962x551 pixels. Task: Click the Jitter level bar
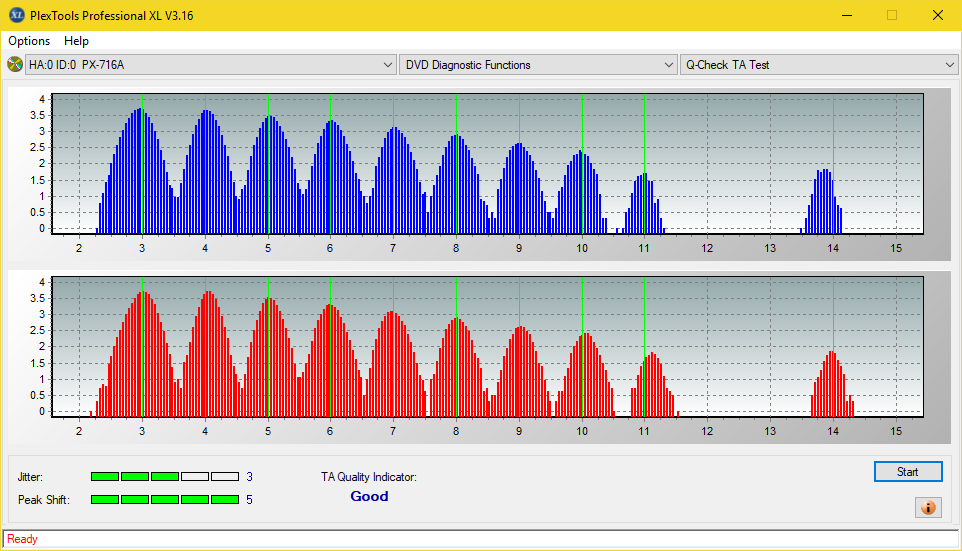tap(165, 477)
